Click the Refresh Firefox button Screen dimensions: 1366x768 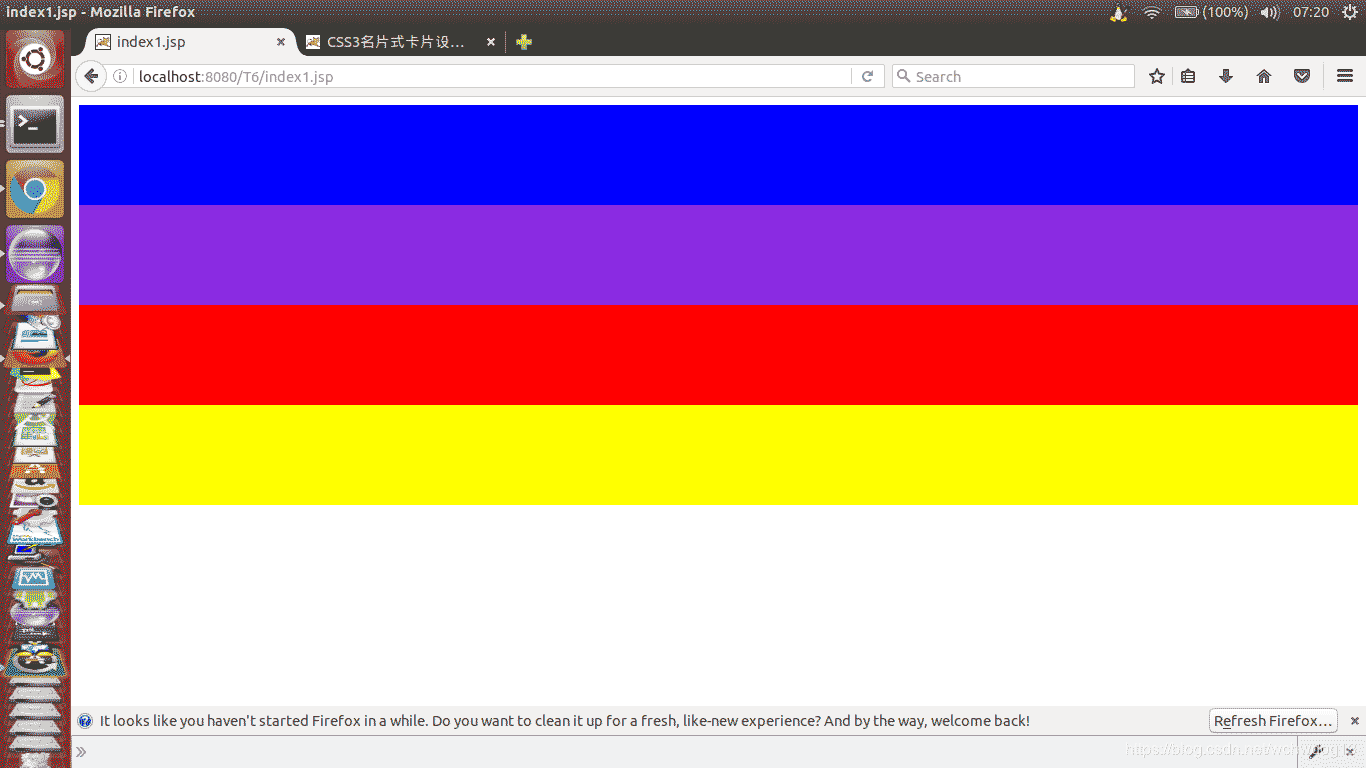pyautogui.click(x=1272, y=721)
